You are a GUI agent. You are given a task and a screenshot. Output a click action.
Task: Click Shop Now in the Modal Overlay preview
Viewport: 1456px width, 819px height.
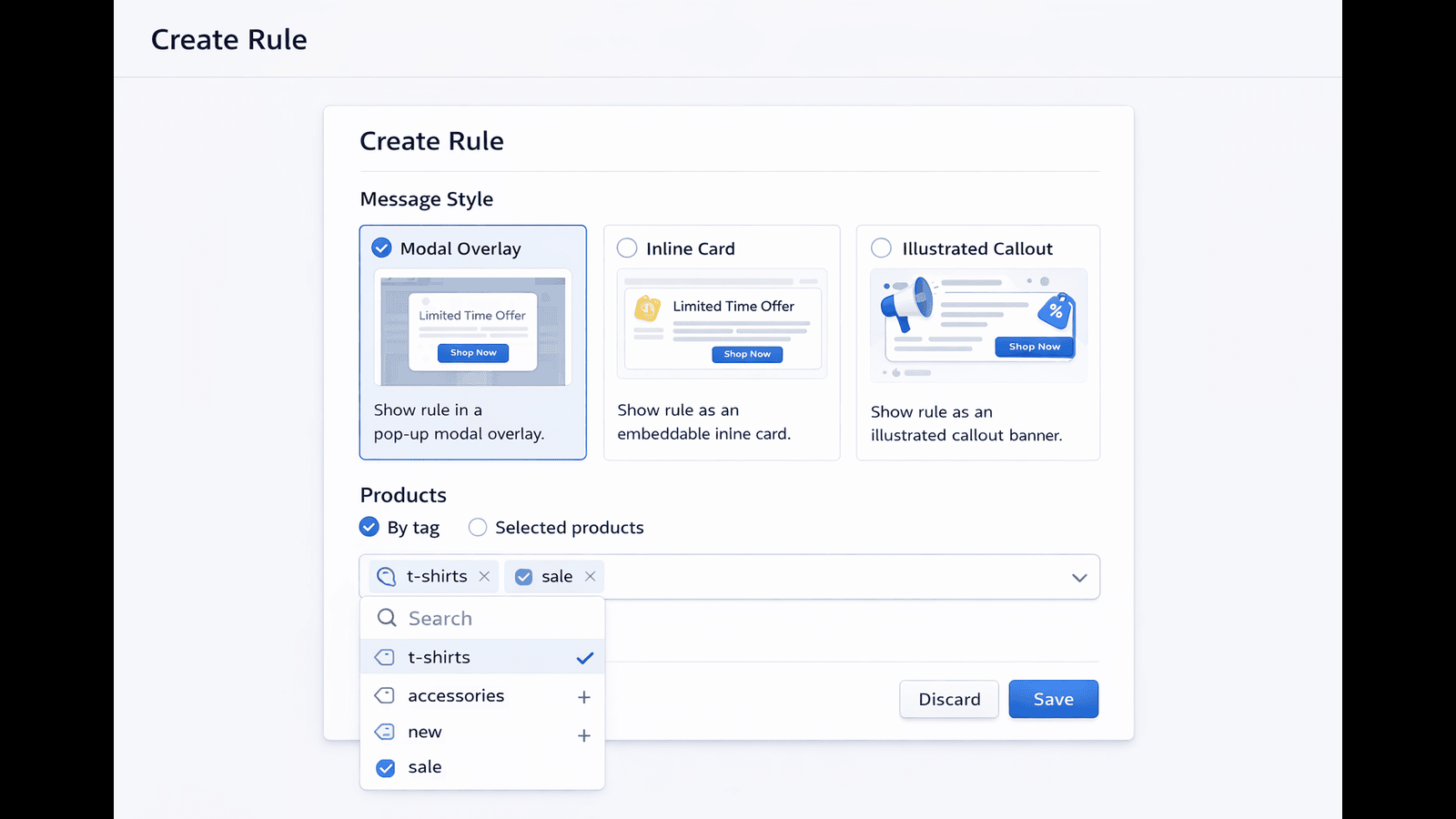tap(473, 352)
